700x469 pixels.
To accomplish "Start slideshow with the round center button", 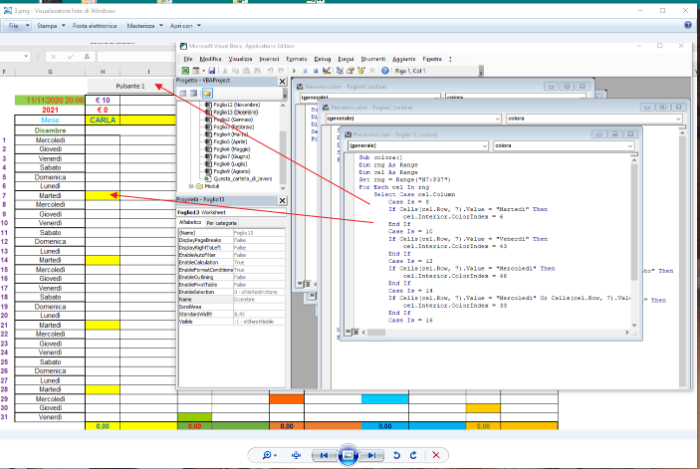I will click(348, 455).
